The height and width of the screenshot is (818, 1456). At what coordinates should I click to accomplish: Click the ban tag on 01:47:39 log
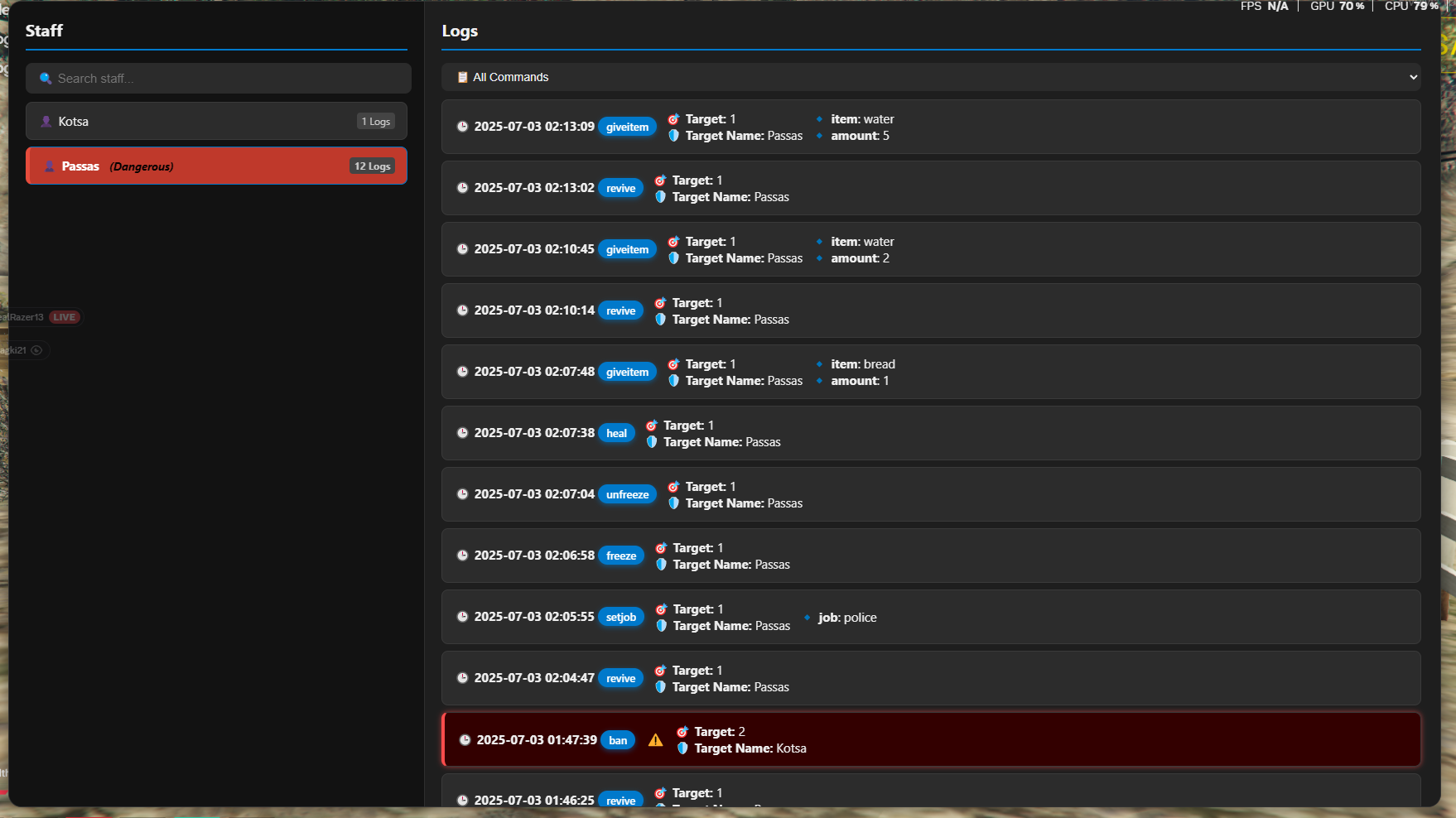coord(618,740)
